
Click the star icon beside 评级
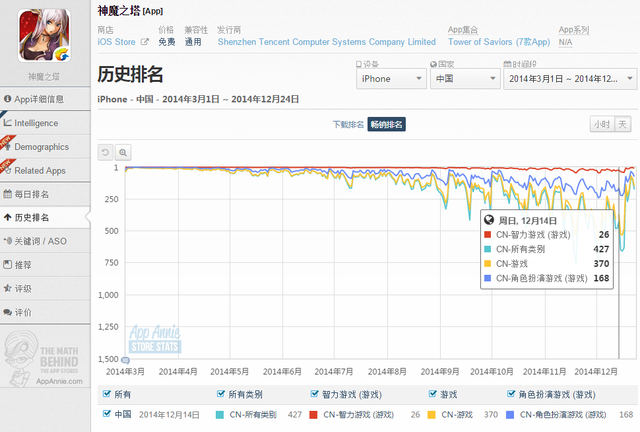(7, 288)
